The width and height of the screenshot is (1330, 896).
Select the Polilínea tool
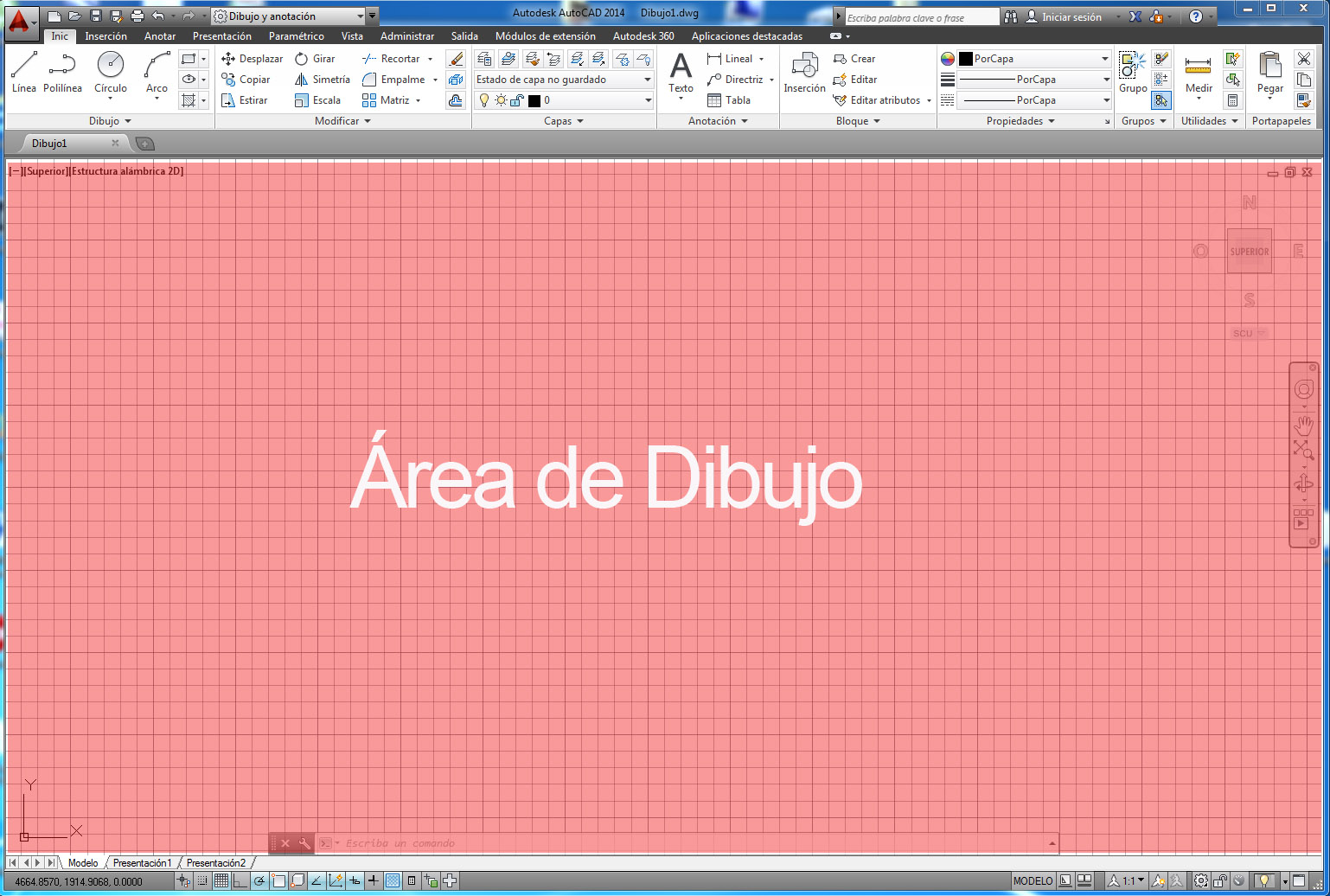62,73
